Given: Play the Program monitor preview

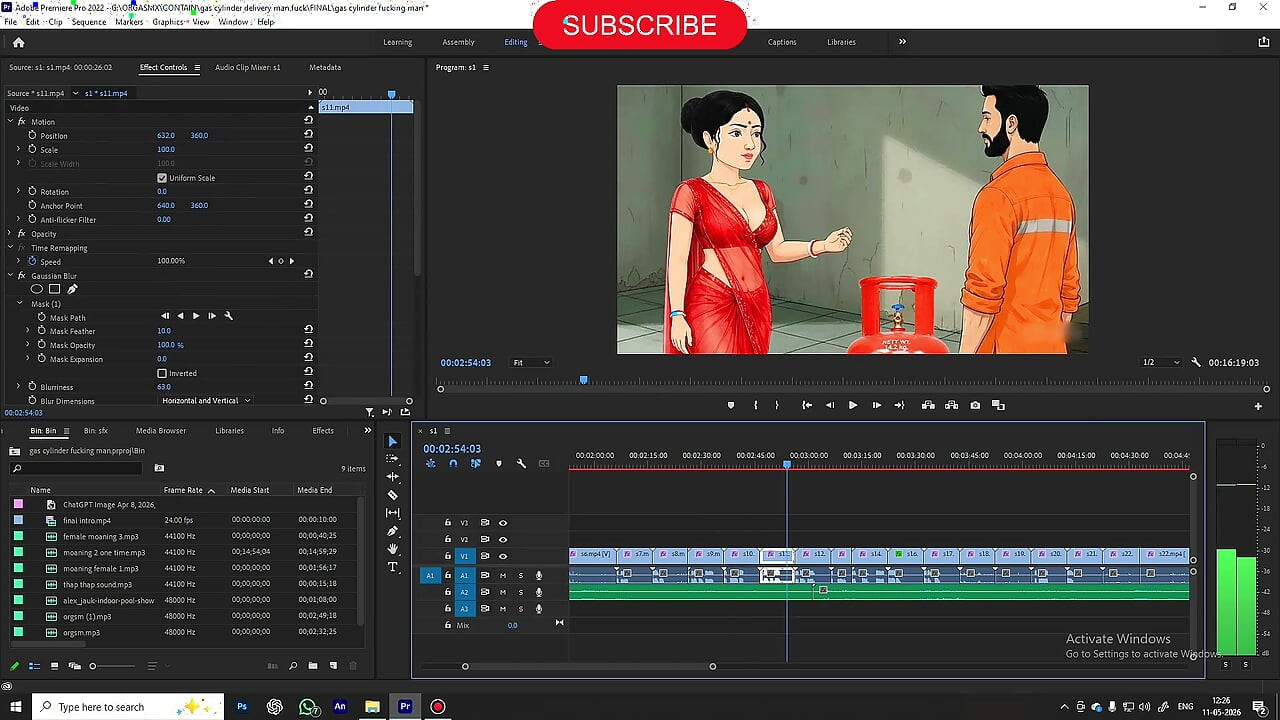Looking at the screenshot, I should click(x=853, y=405).
